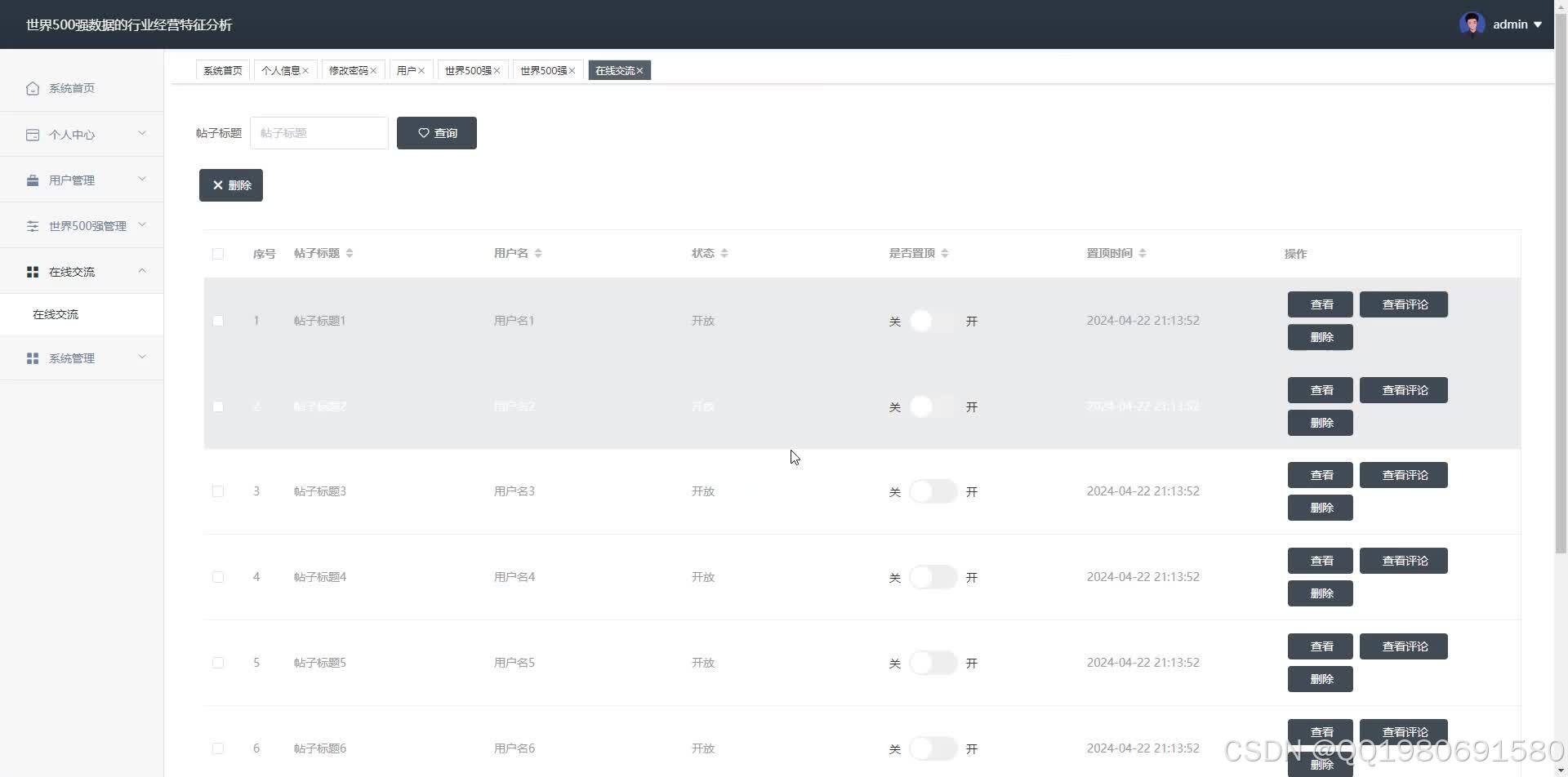The image size is (1568, 777).
Task: Click the heart icon on 查询 button
Action: pyautogui.click(x=424, y=133)
